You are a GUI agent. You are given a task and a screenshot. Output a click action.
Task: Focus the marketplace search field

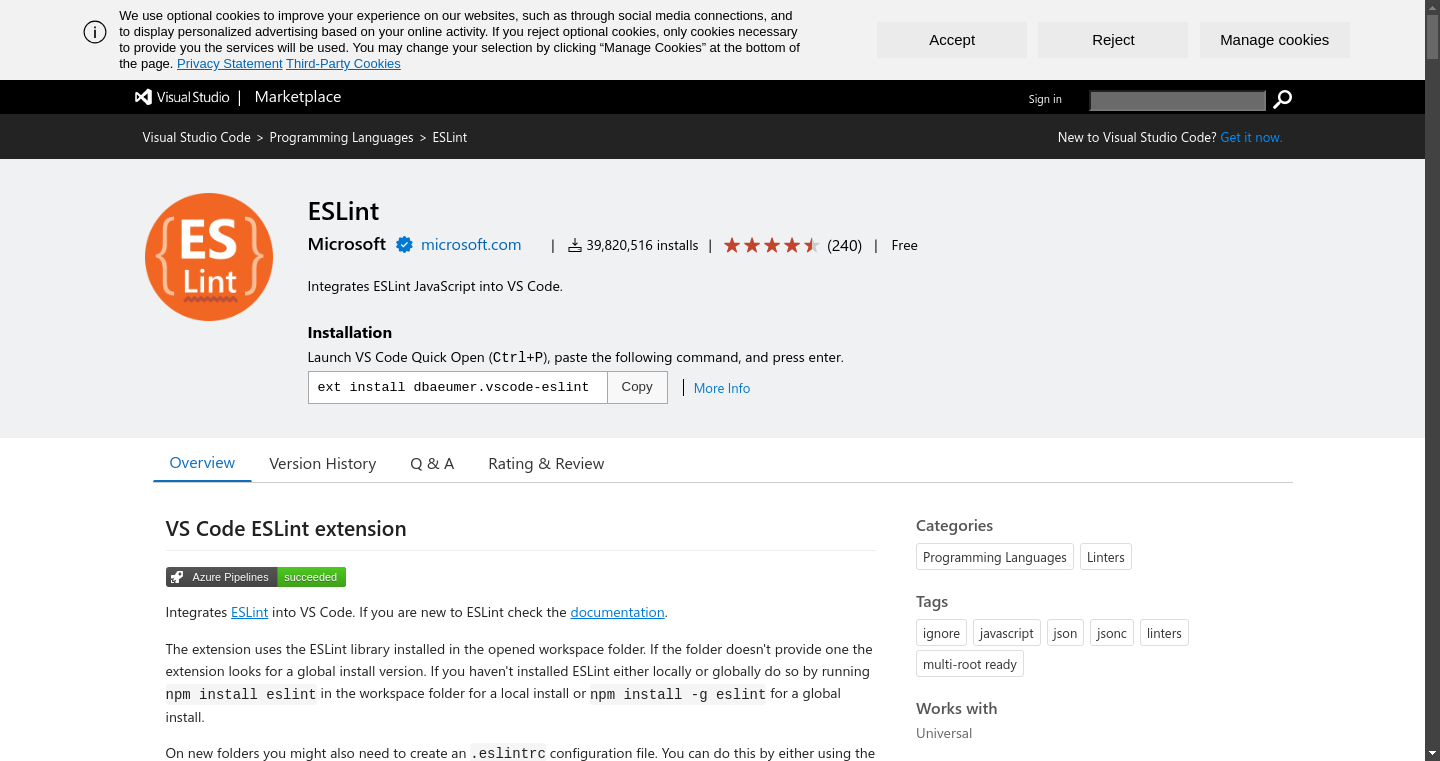1178,100
